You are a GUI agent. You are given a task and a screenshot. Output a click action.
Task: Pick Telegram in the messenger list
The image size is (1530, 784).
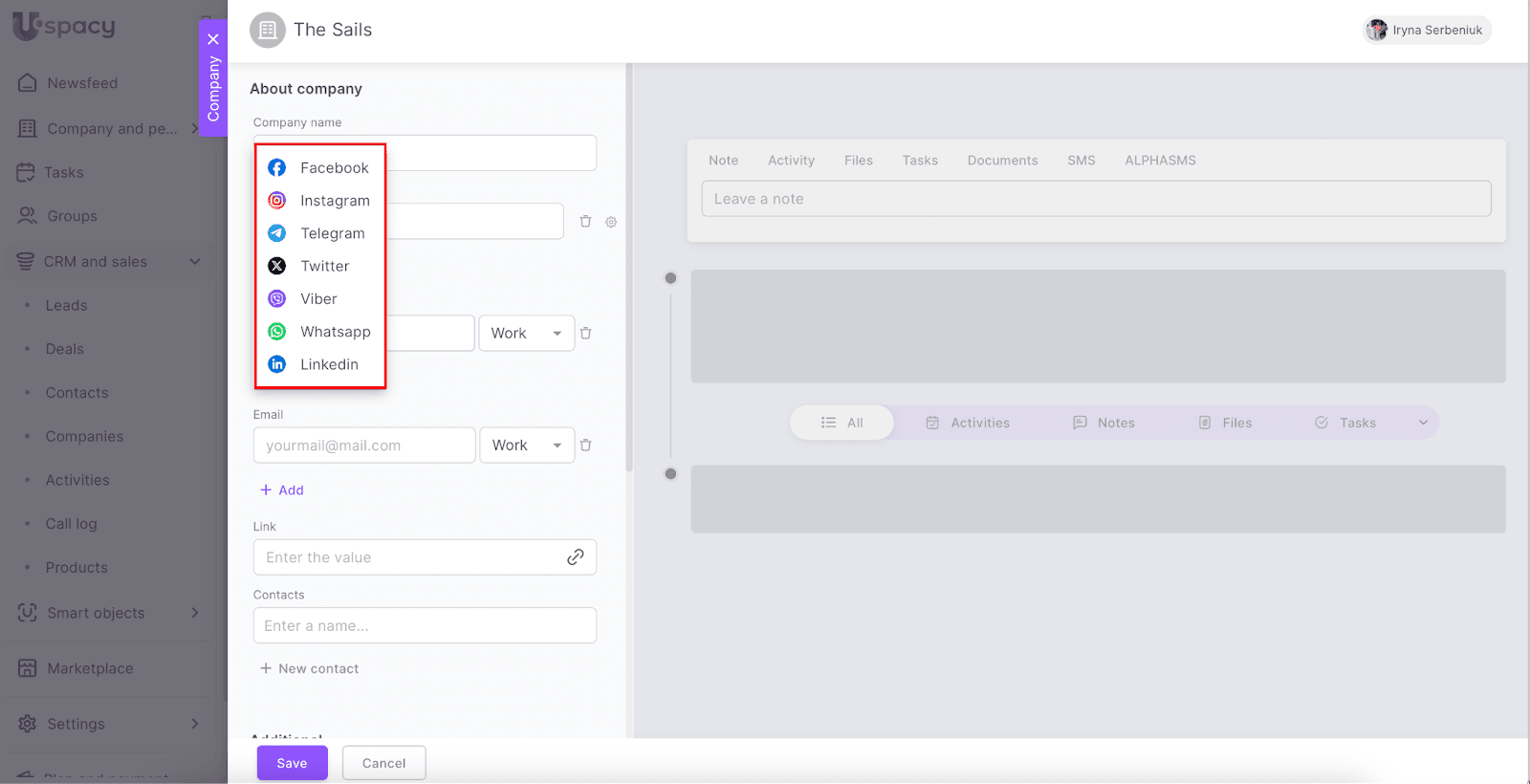pos(332,233)
